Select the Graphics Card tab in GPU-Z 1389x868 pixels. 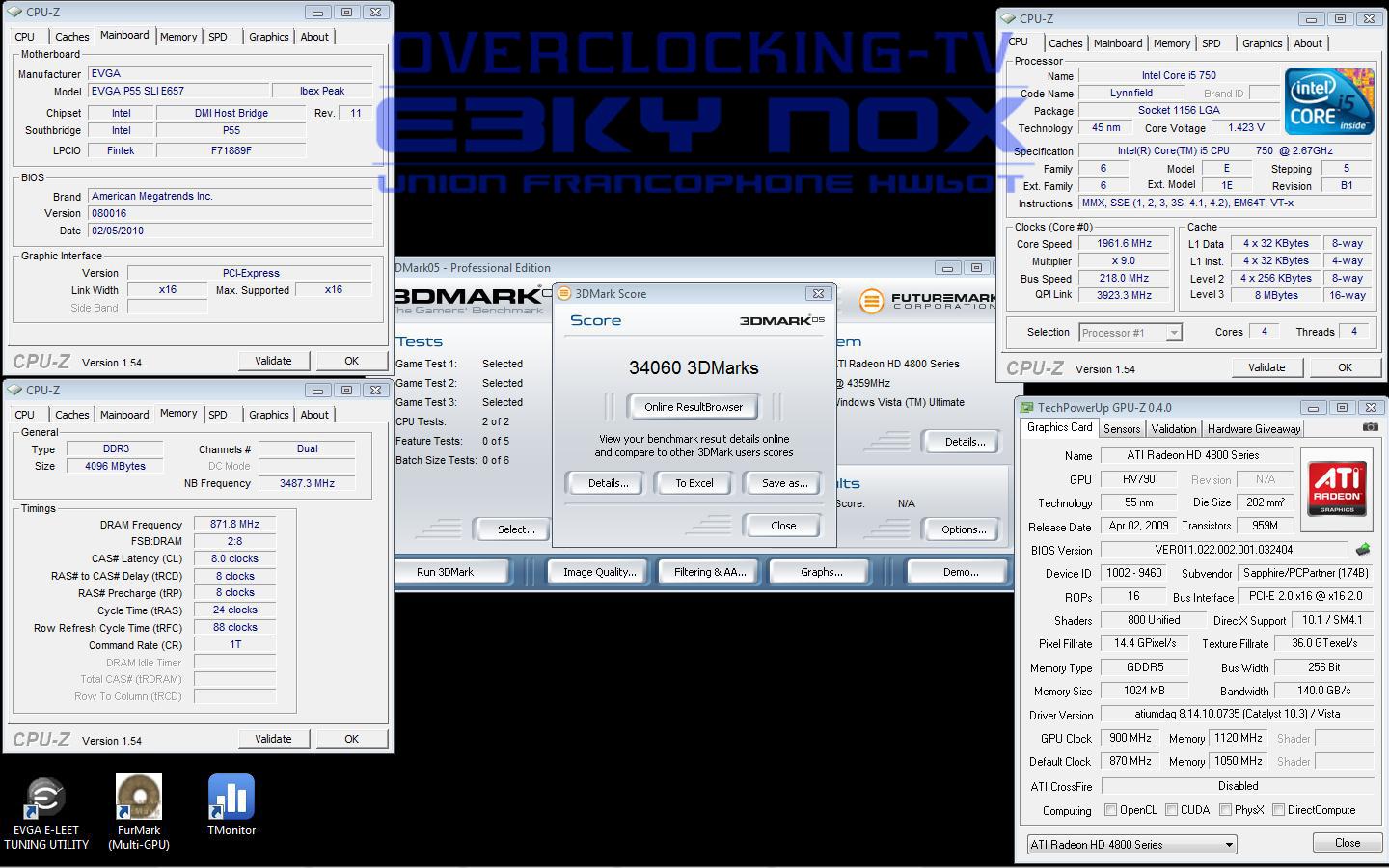(x=1060, y=427)
